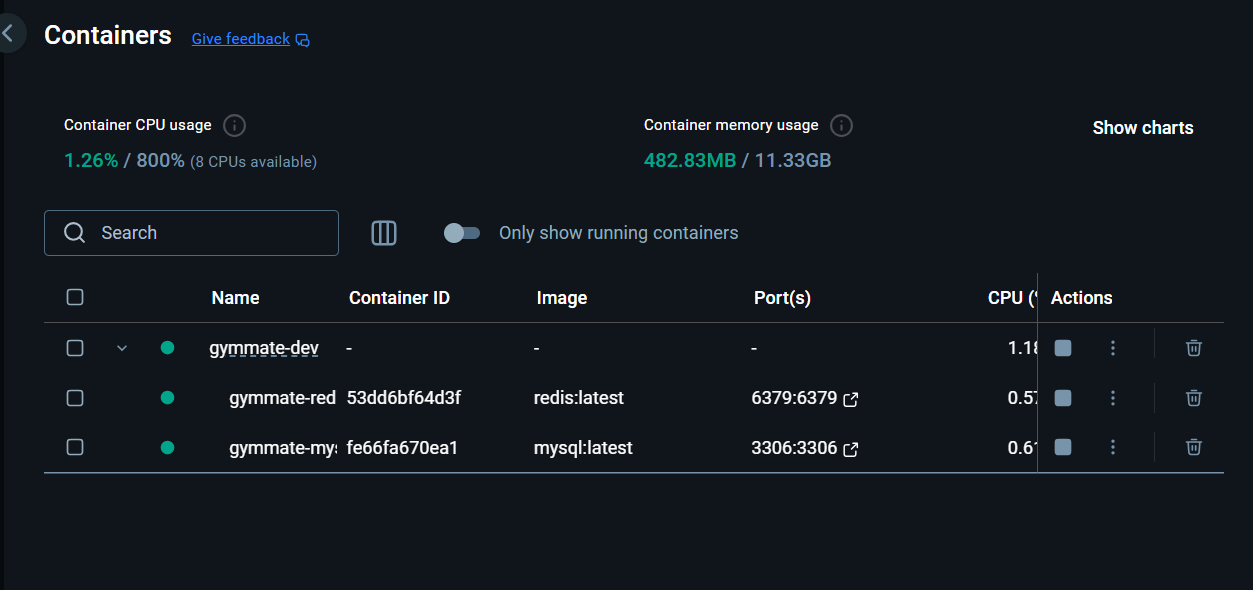This screenshot has height=590, width=1253.
Task: Check the select-all containers checkbox
Action: pos(75,297)
